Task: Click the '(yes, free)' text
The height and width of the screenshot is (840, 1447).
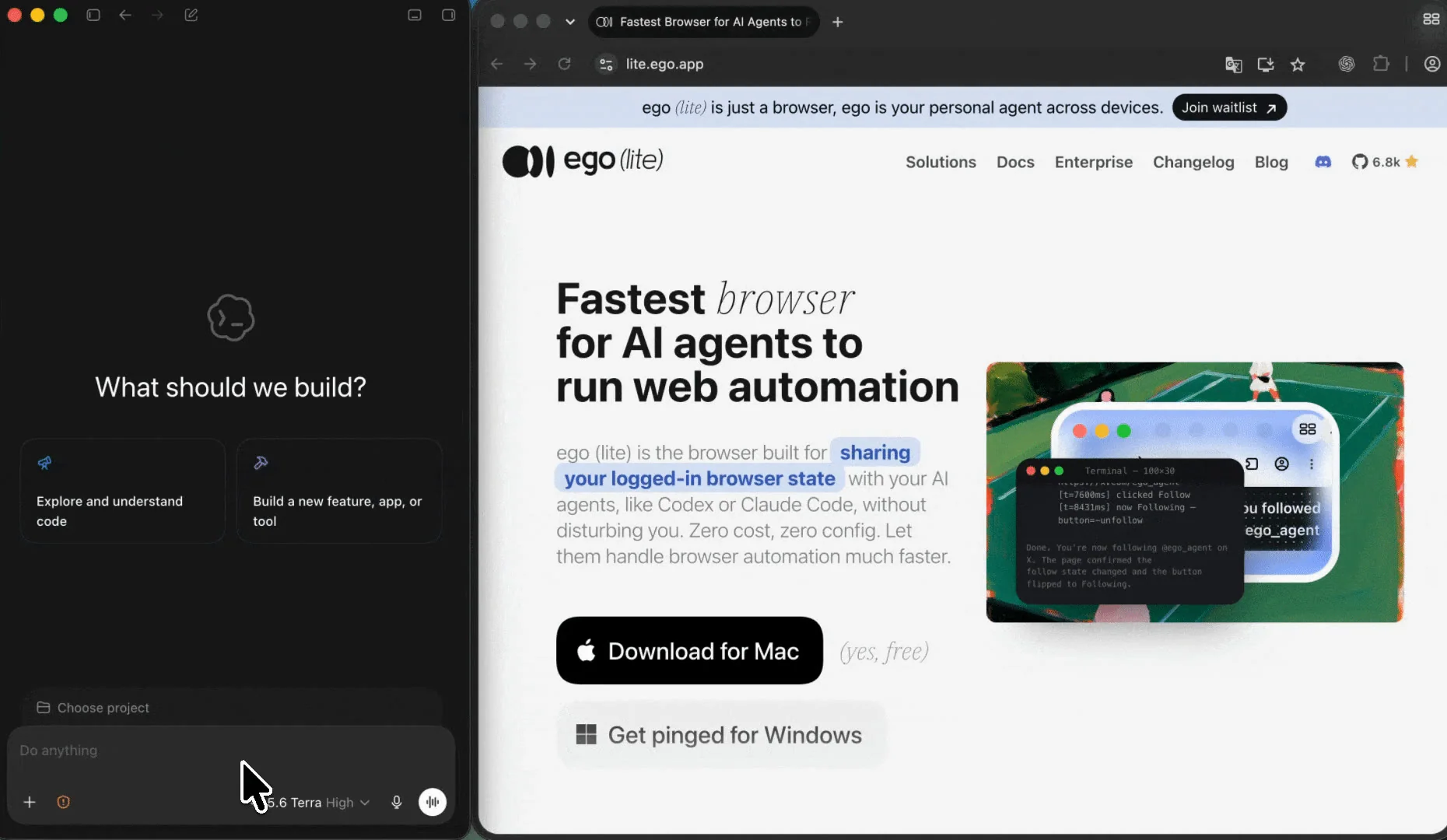Action: [885, 651]
